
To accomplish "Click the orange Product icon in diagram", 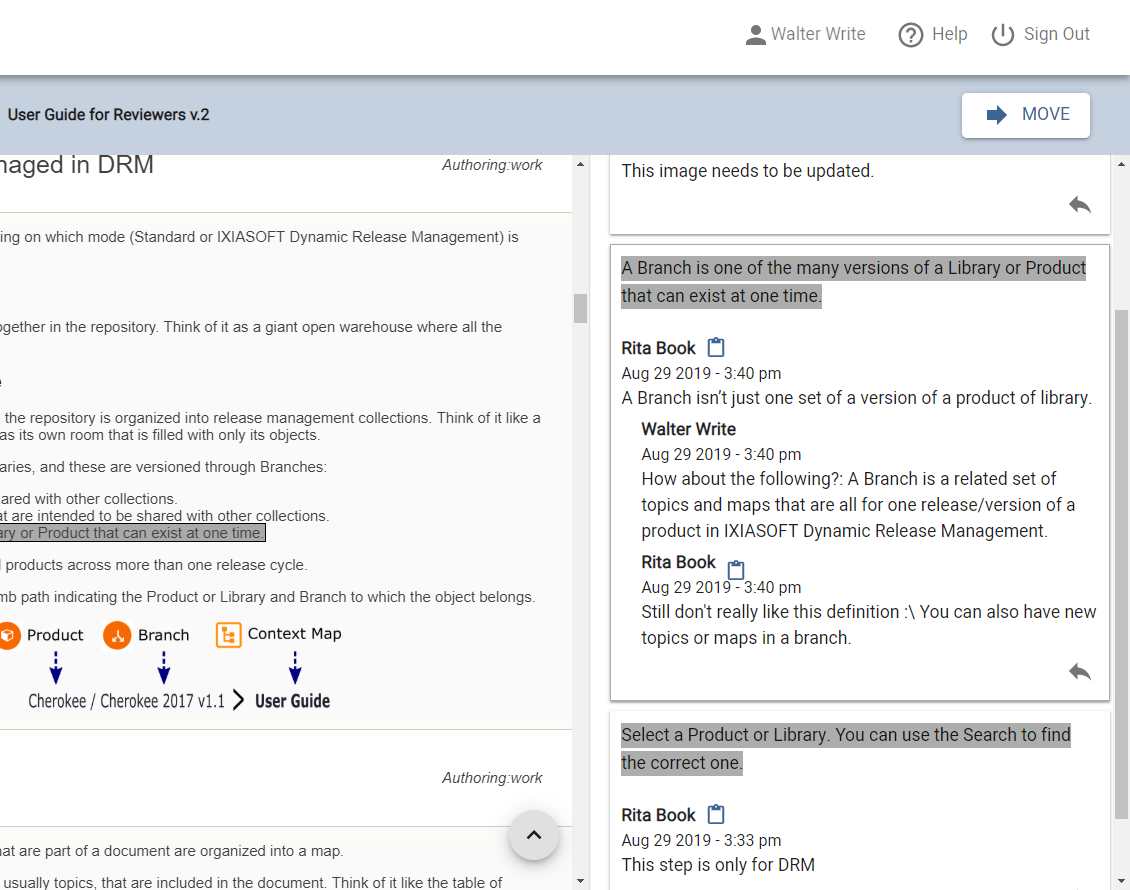I will [9, 635].
